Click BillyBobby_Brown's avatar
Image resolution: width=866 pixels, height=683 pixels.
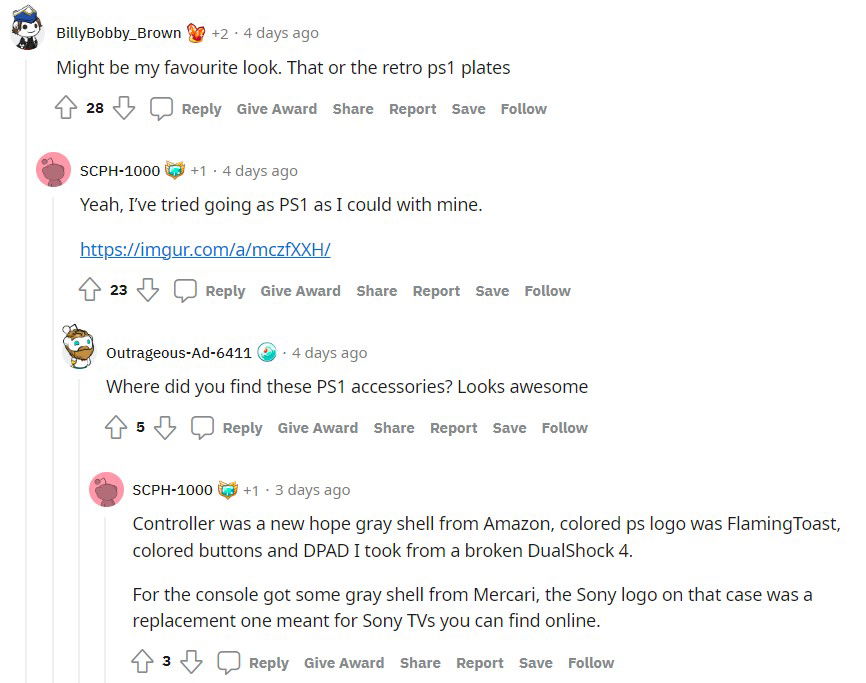[27, 30]
